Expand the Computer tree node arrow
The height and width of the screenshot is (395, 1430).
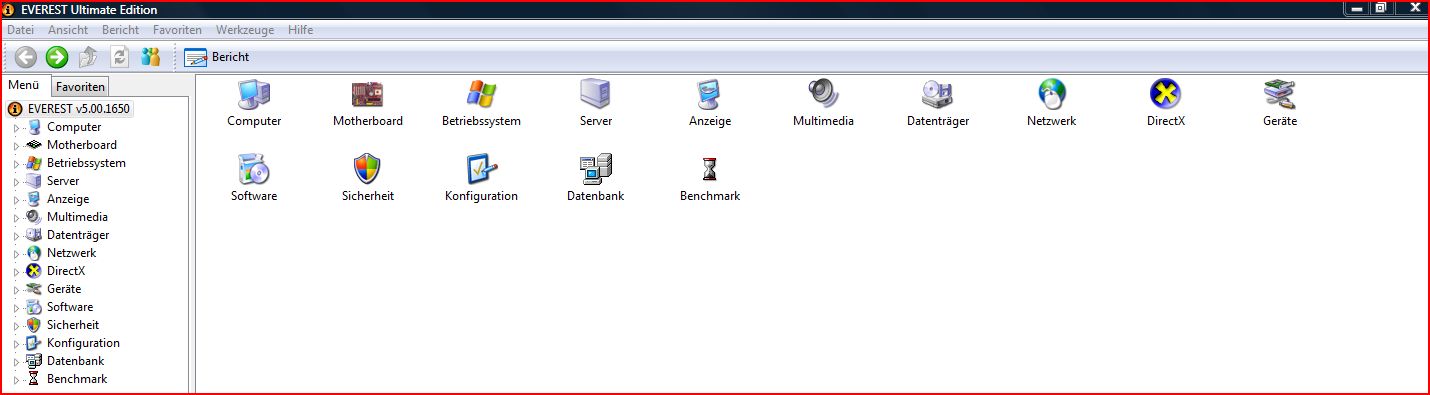click(16, 128)
